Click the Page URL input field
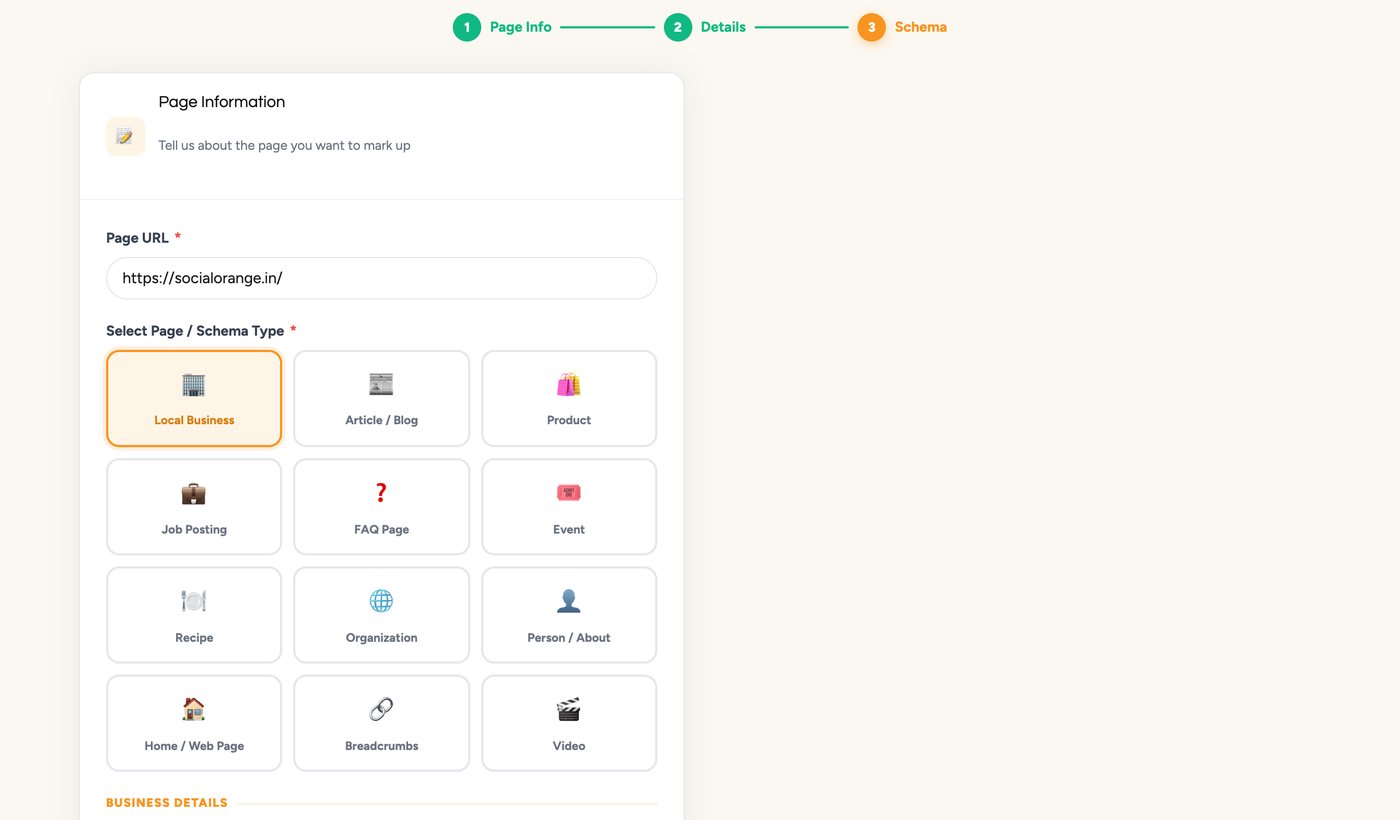The width and height of the screenshot is (1400, 820). 381,278
